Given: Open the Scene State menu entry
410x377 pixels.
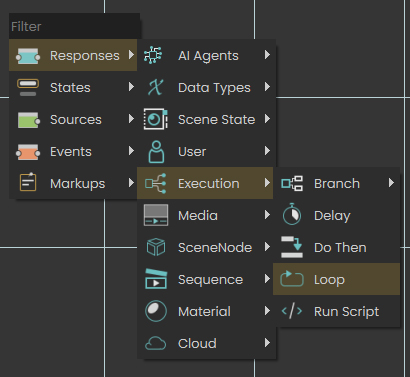Looking at the screenshot, I should click(206, 119).
